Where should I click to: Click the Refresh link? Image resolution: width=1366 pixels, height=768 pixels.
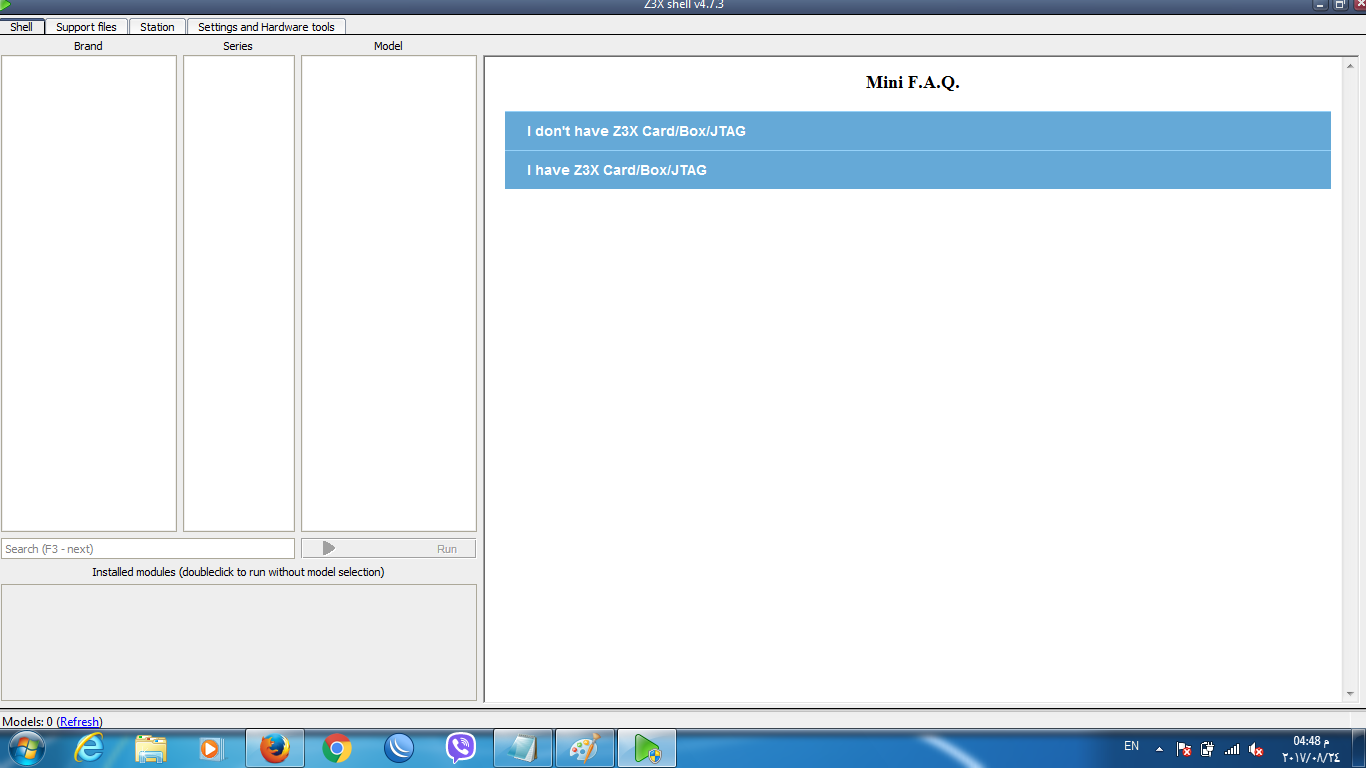(80, 722)
